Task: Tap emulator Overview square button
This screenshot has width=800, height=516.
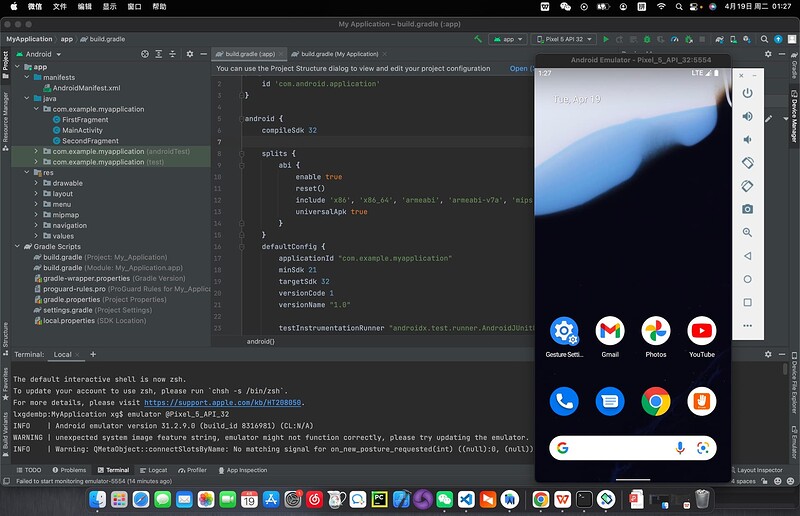Action: tap(747, 302)
